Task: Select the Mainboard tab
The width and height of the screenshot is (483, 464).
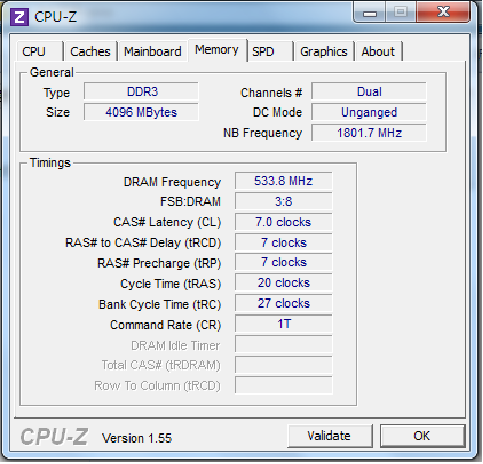Action: click(x=153, y=52)
